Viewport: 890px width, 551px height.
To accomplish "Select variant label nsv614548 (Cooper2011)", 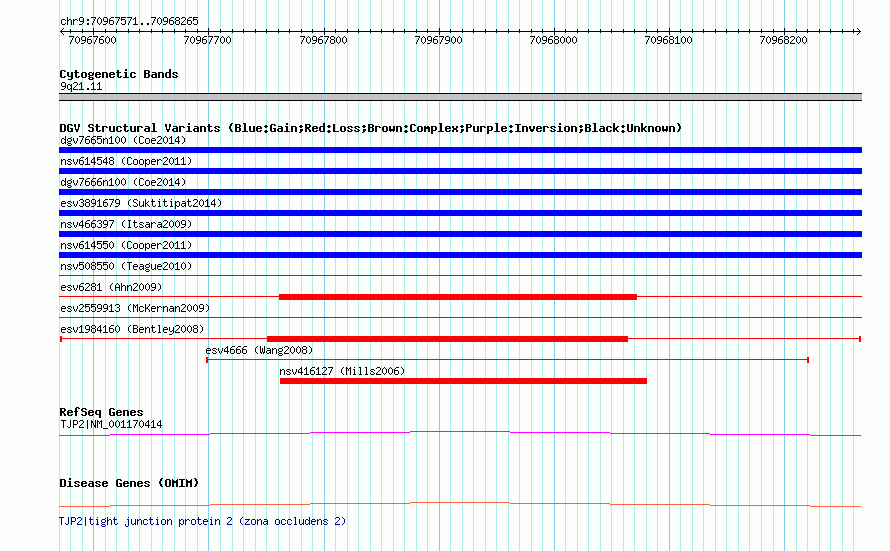I will pyautogui.click(x=126, y=161).
